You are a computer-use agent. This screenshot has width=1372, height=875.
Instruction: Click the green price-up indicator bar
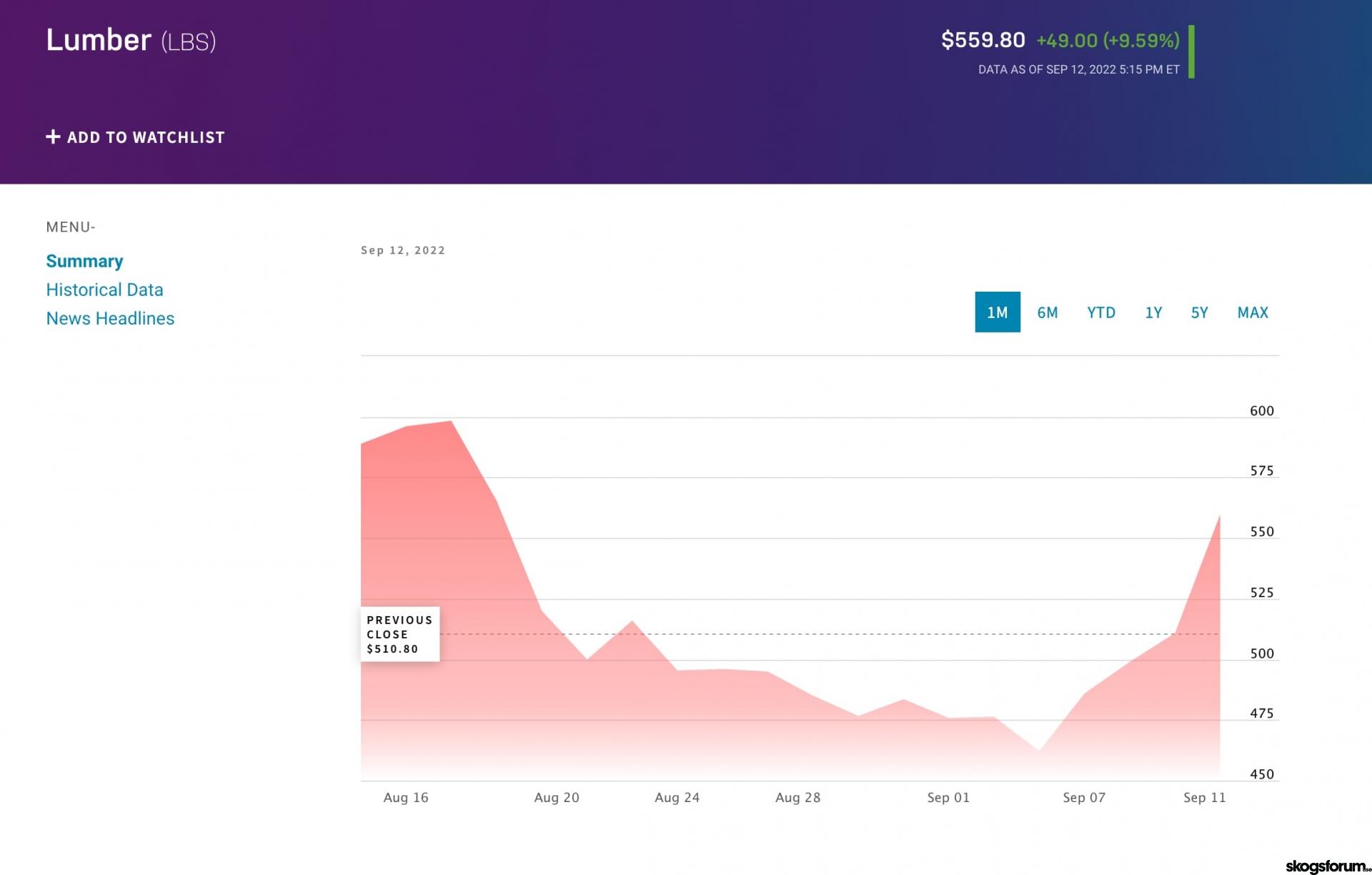(1191, 52)
